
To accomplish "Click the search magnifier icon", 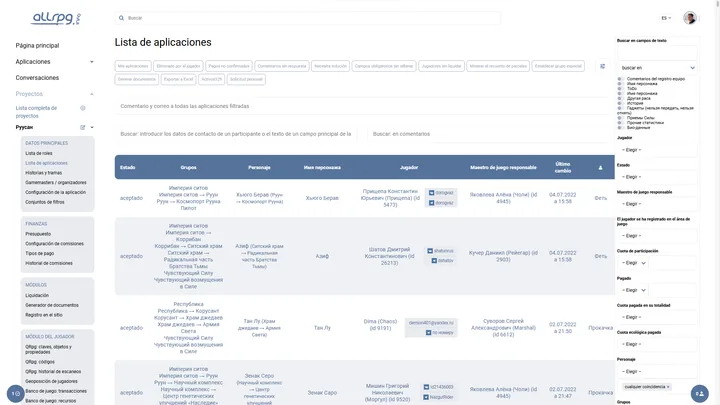I will [x=121, y=18].
